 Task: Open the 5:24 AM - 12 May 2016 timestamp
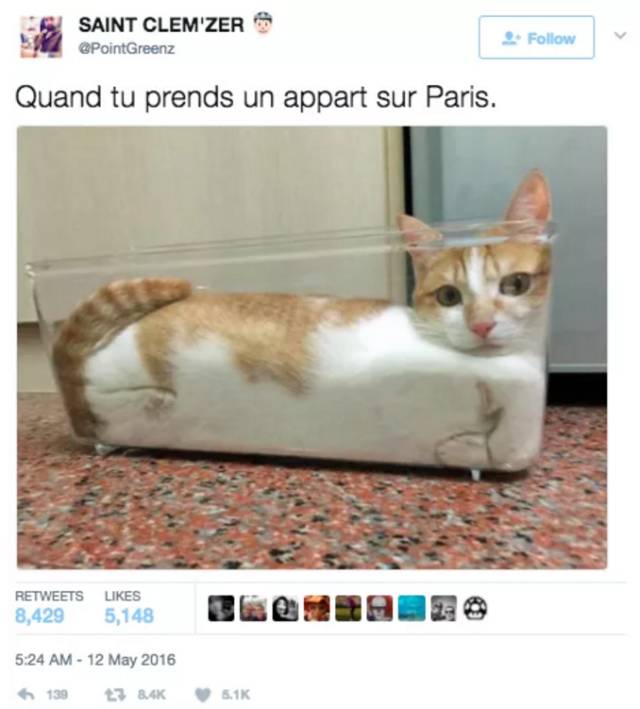click(95, 660)
